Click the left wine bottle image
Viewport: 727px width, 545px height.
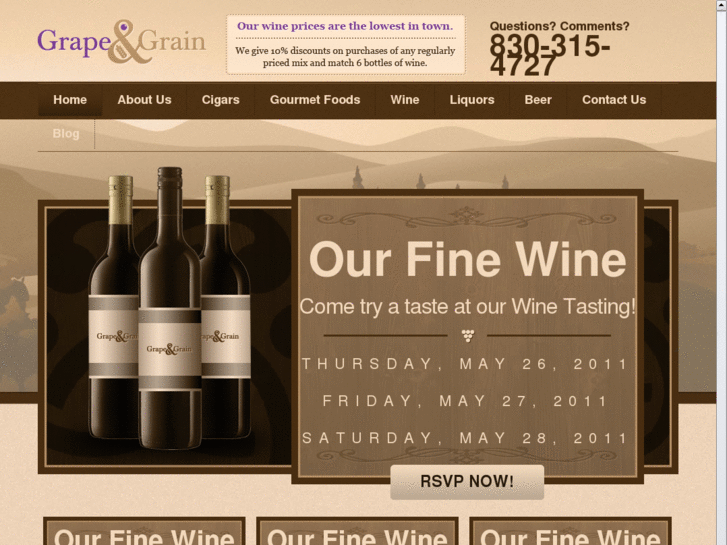click(114, 306)
